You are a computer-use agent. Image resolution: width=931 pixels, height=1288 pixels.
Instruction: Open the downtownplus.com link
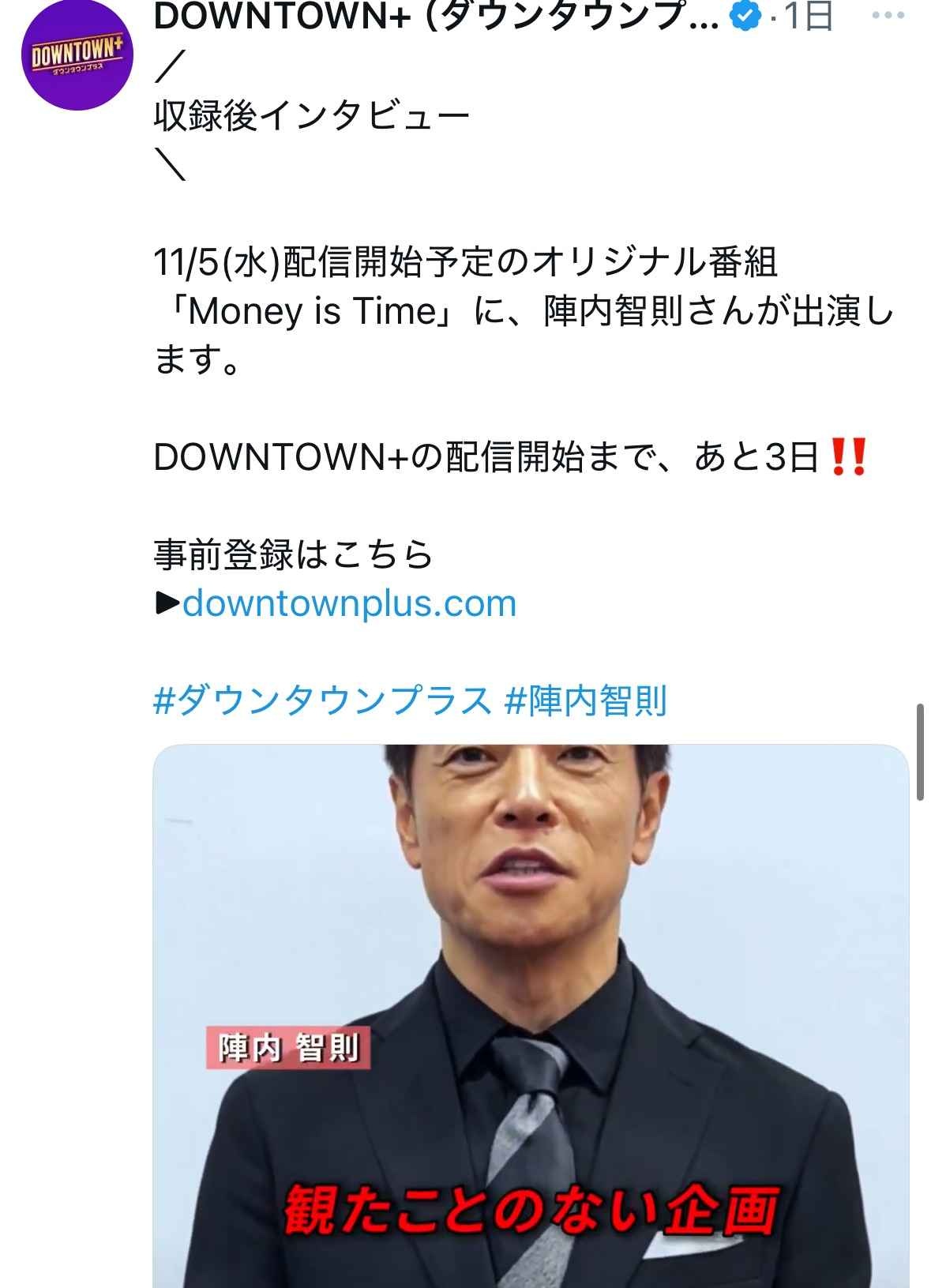(x=349, y=604)
